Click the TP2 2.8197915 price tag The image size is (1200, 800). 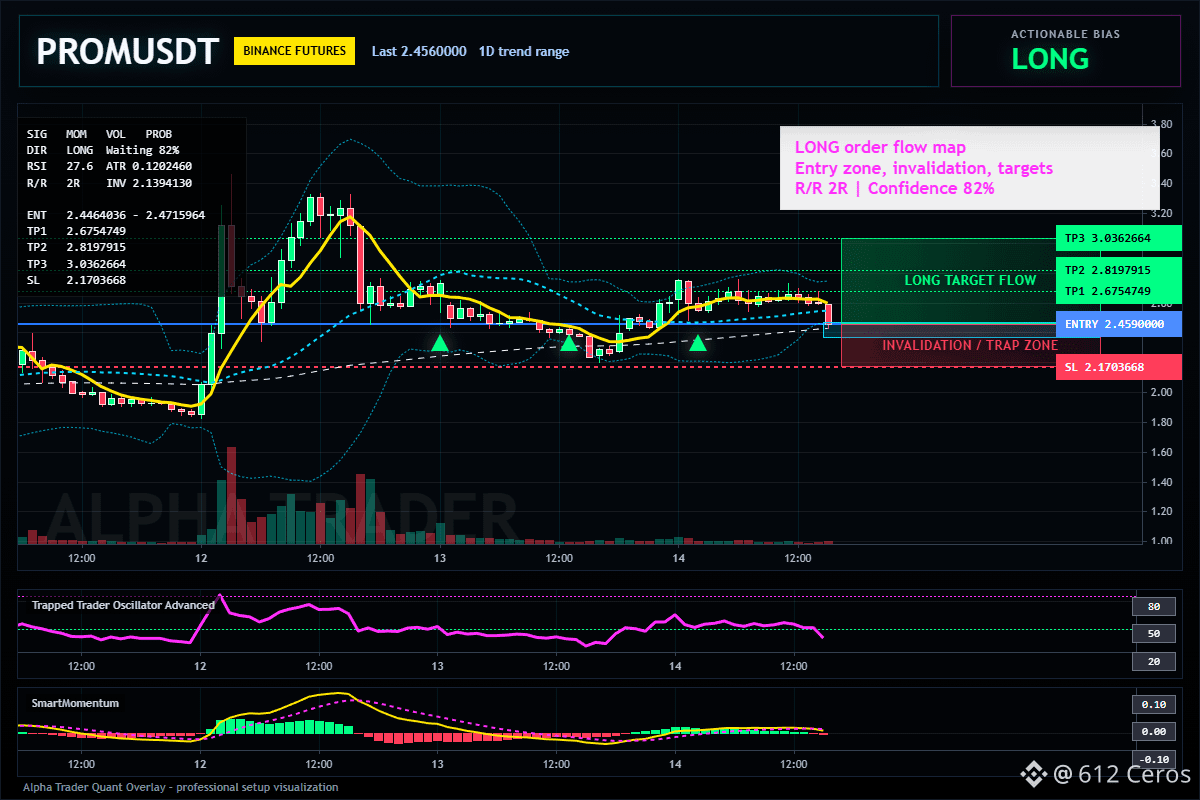pyautogui.click(x=1119, y=270)
